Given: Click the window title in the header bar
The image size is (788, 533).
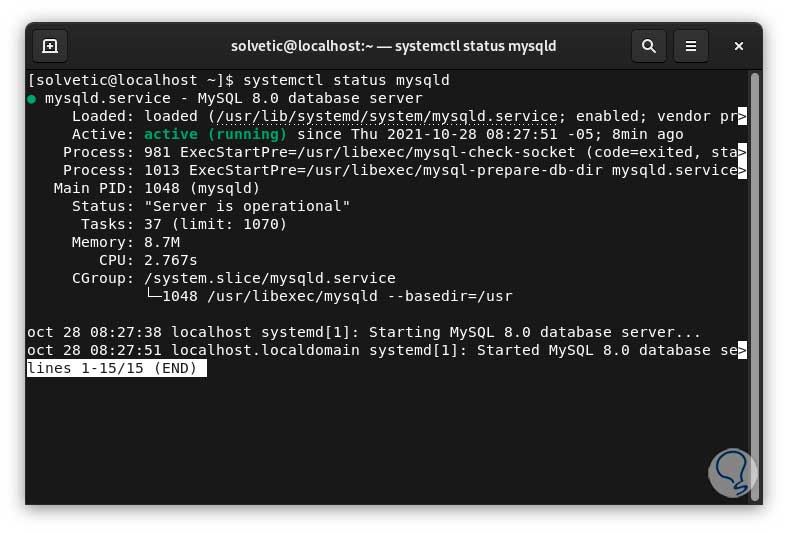Looking at the screenshot, I should coord(393,46).
